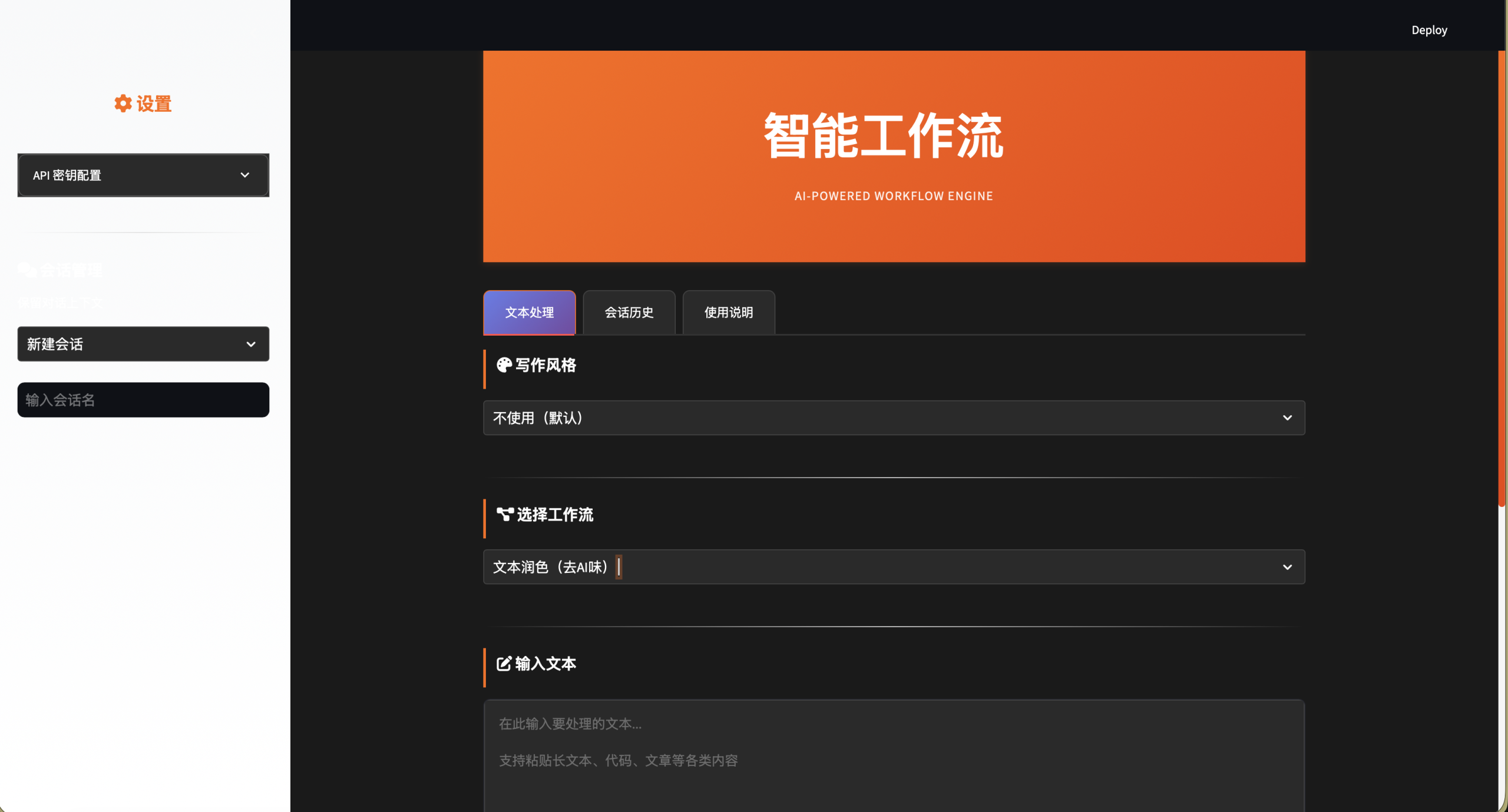Focus the 输入会话名 session name field
The width and height of the screenshot is (1508, 812).
click(143, 400)
